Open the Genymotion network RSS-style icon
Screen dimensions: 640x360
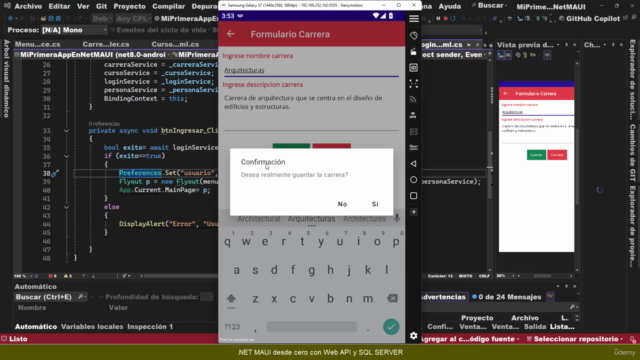(413, 100)
